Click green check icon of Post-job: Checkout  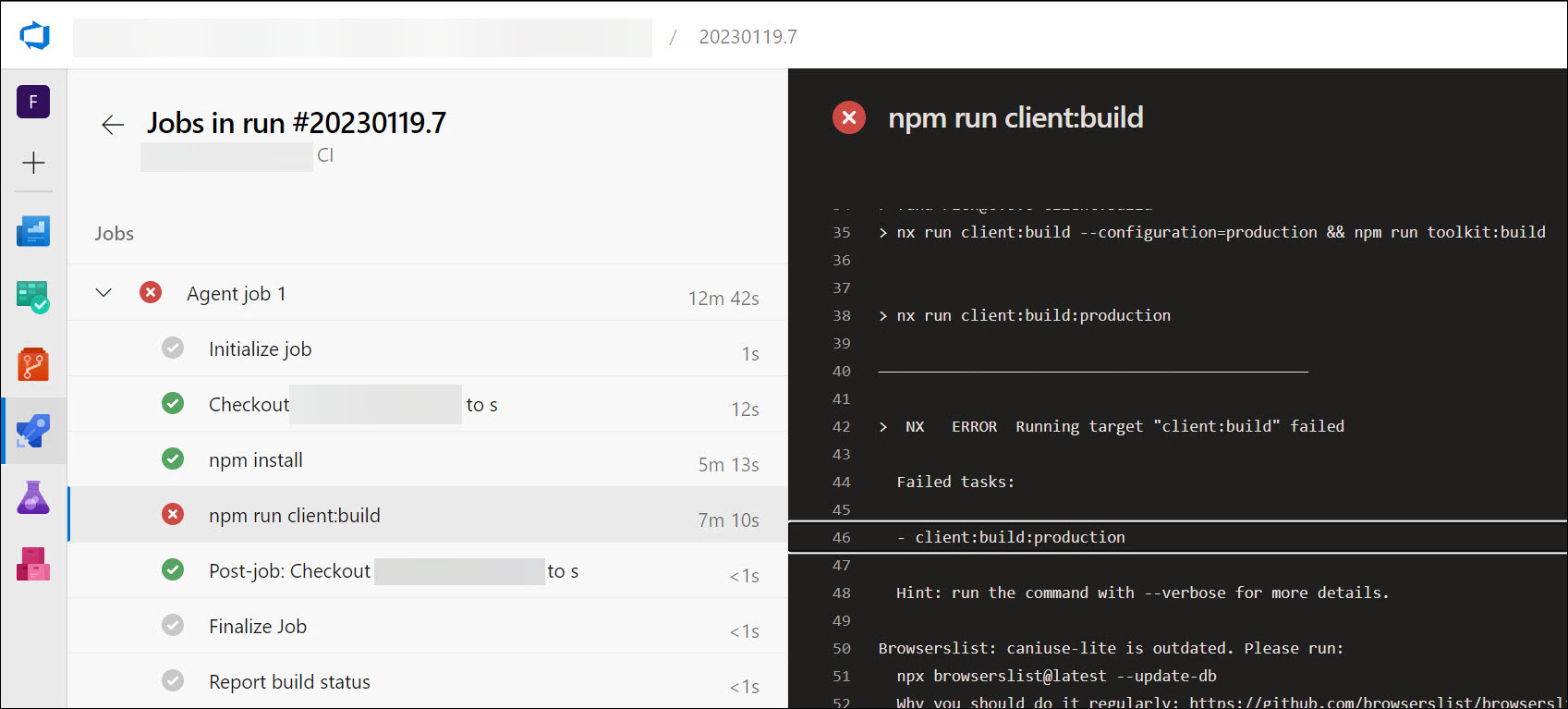click(173, 569)
